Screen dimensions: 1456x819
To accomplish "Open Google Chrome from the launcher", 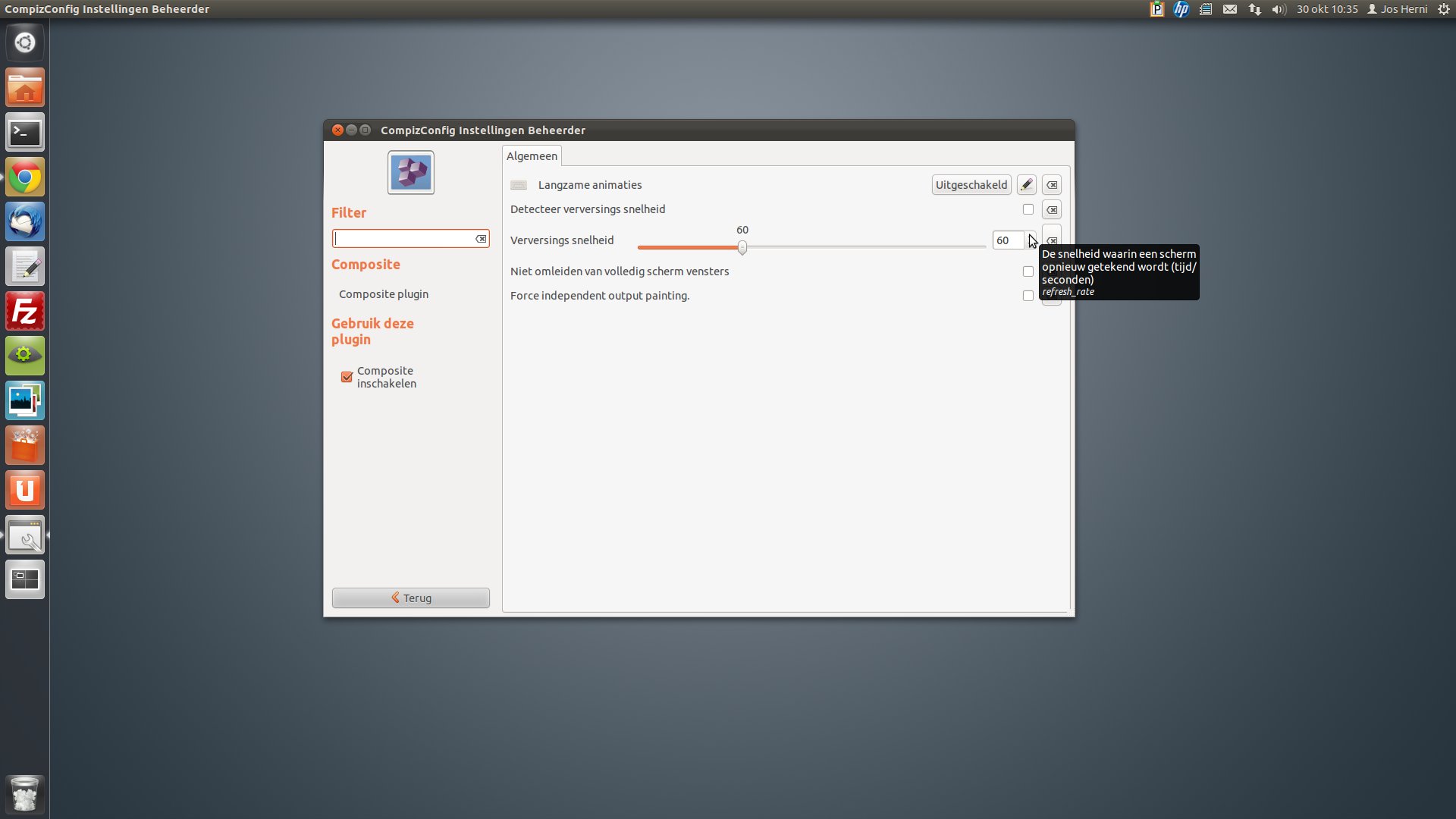I will [25, 177].
